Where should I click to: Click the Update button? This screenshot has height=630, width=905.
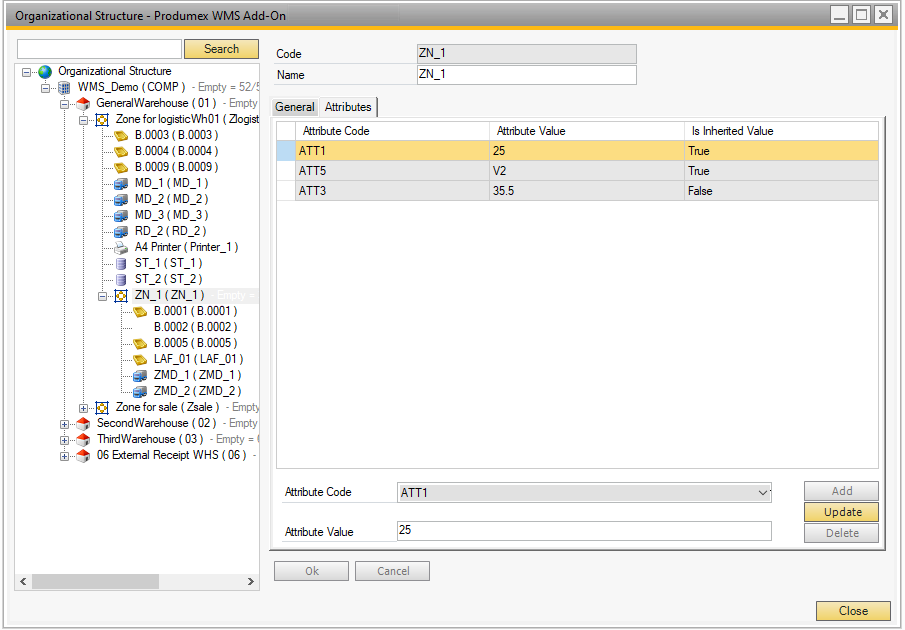(842, 512)
